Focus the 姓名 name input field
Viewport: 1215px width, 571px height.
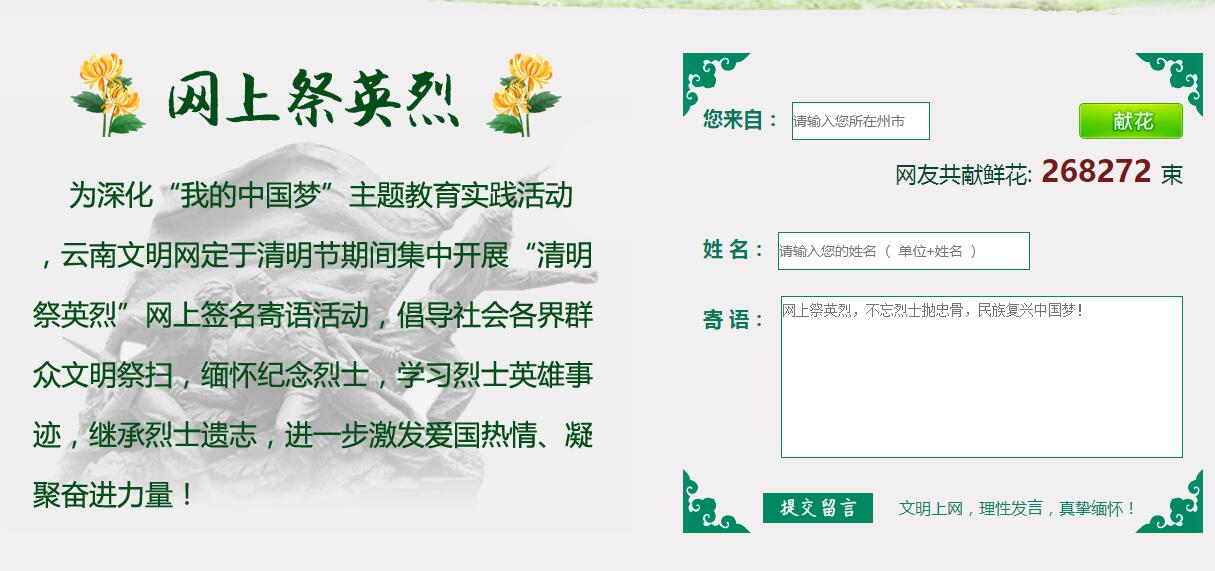(904, 251)
